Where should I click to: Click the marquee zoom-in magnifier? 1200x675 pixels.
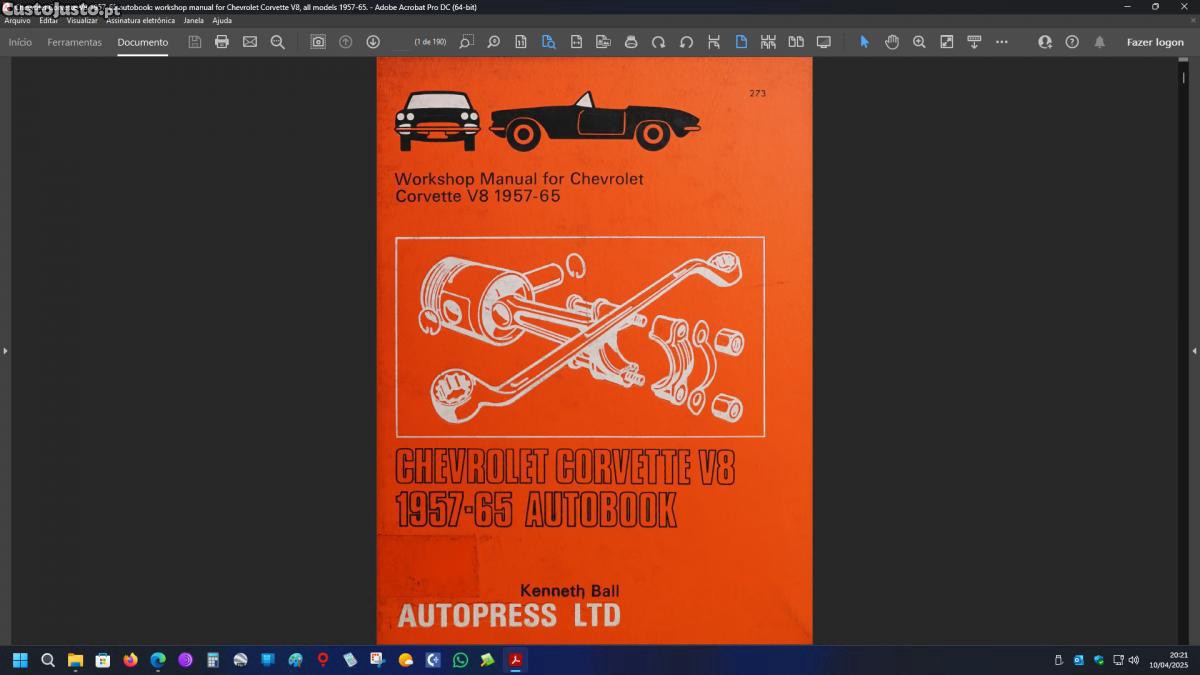[x=919, y=42]
